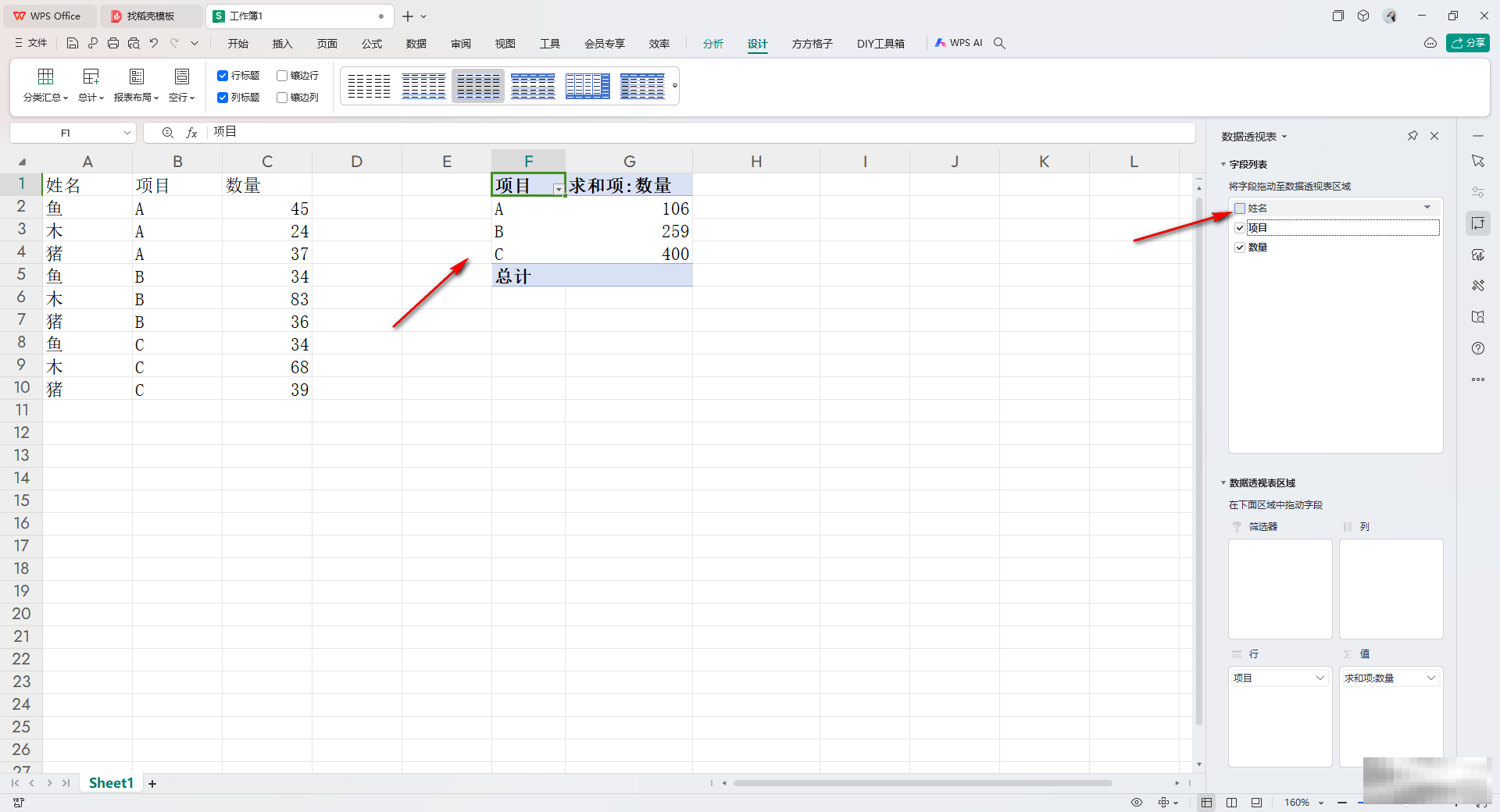
Task: Open the DIY工具箱 ribbon tab
Action: point(880,44)
